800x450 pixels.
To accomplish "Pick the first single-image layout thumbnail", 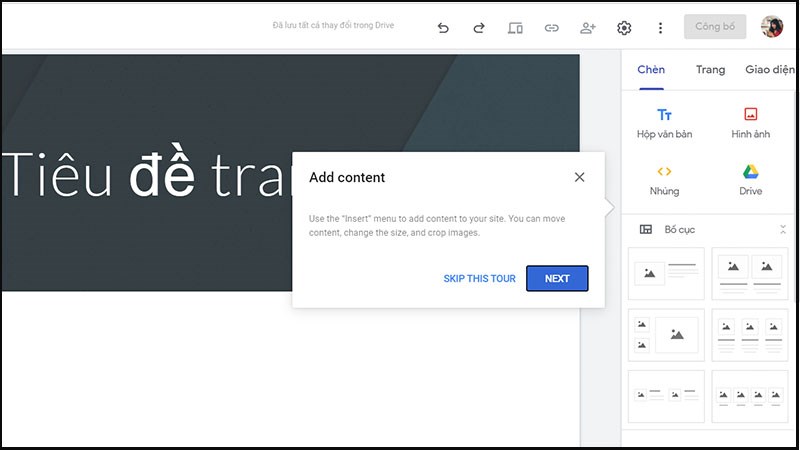I will pyautogui.click(x=666, y=273).
